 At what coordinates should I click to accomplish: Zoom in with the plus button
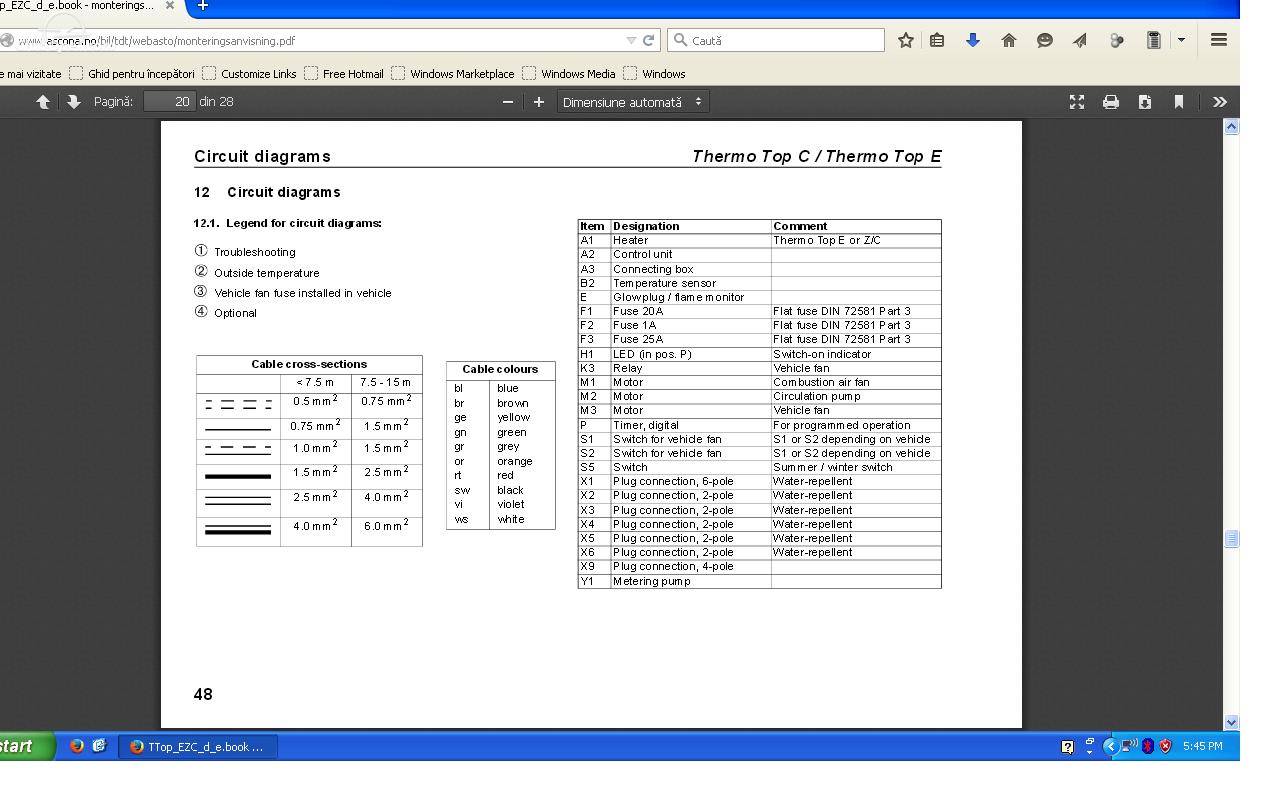(x=539, y=102)
